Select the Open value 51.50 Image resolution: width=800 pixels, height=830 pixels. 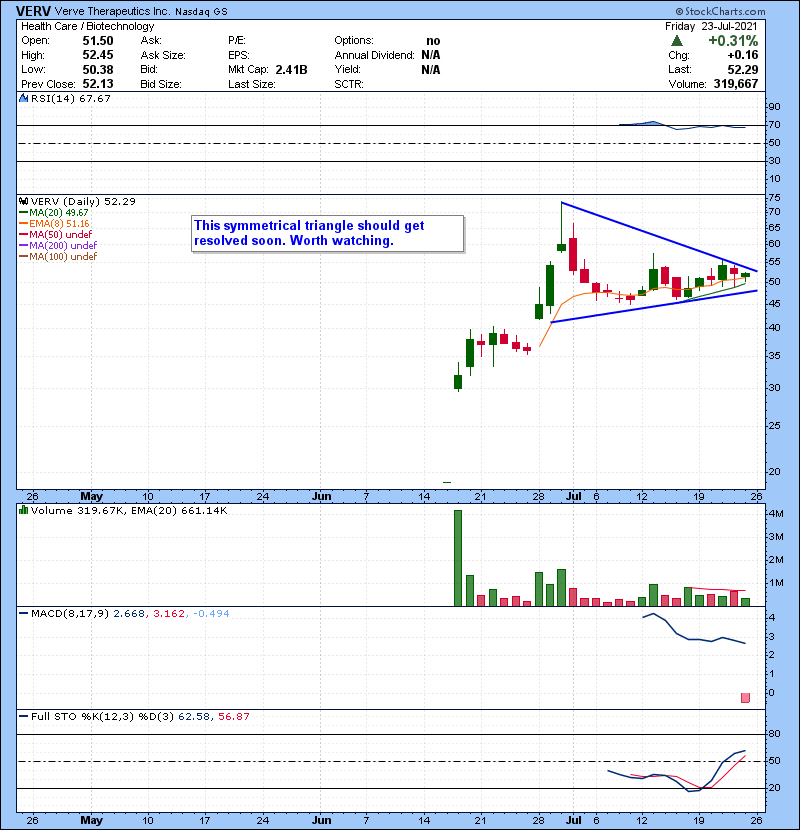pos(98,41)
